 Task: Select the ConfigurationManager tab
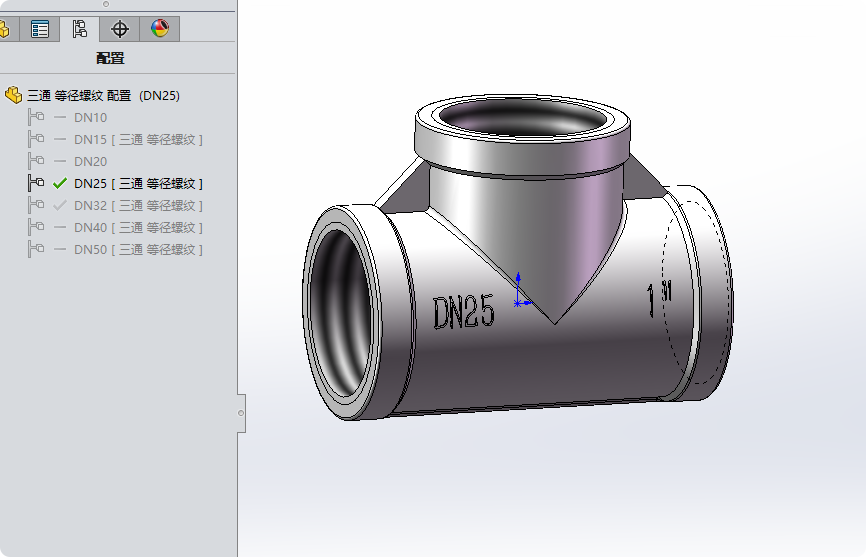(80, 29)
